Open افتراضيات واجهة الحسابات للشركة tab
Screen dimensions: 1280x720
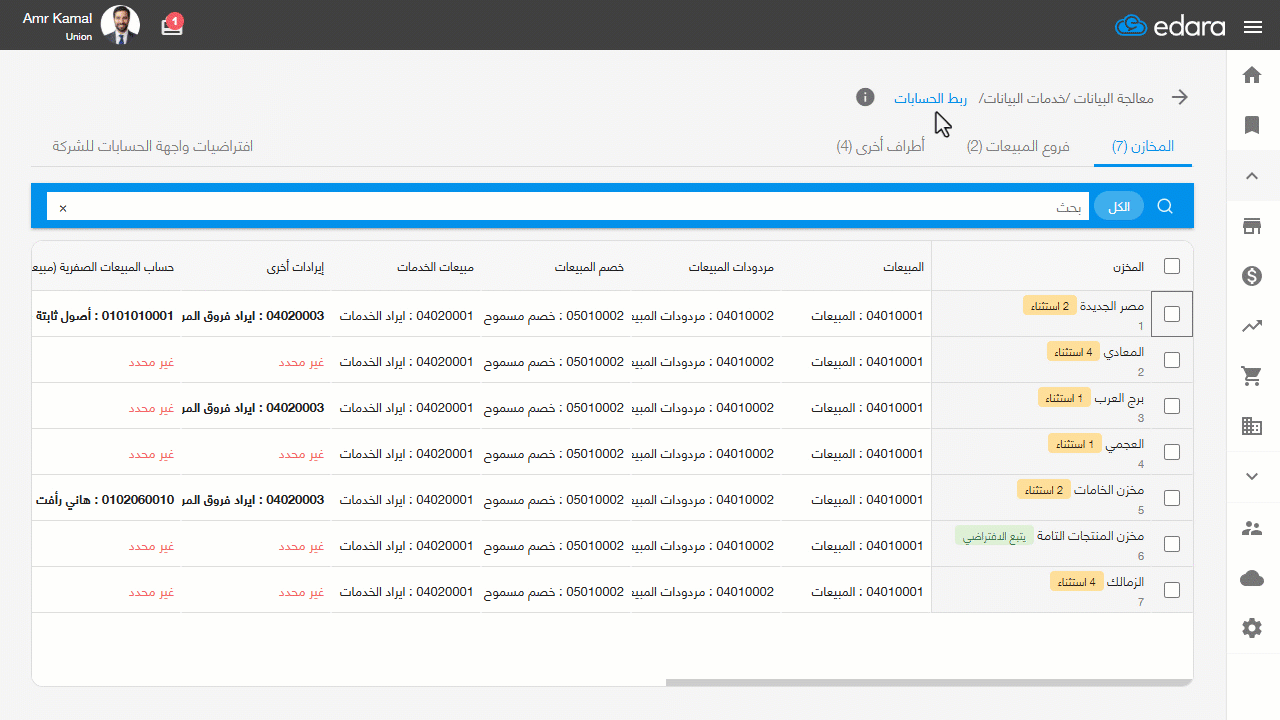coord(153,147)
